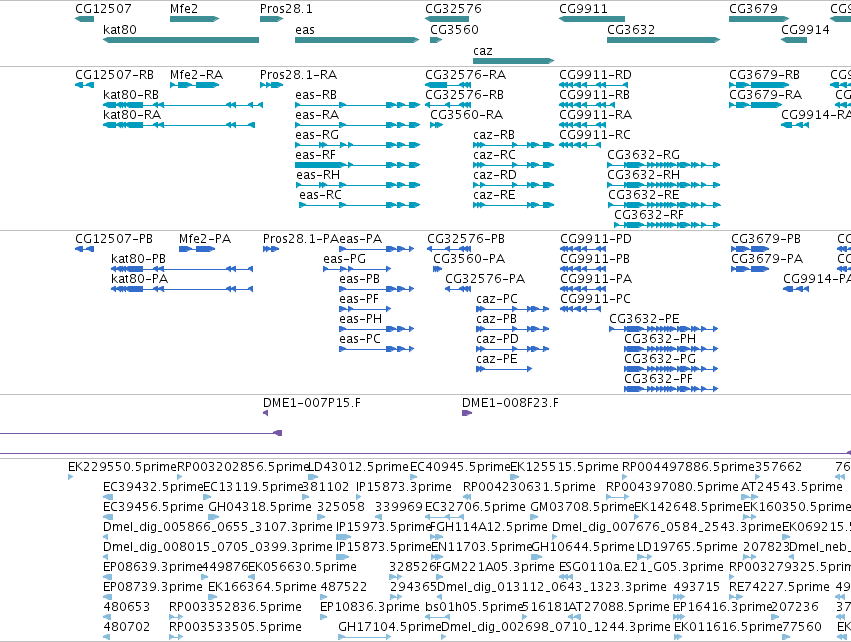
Task: Select the eas-PG protein label
Action: pos(345,259)
